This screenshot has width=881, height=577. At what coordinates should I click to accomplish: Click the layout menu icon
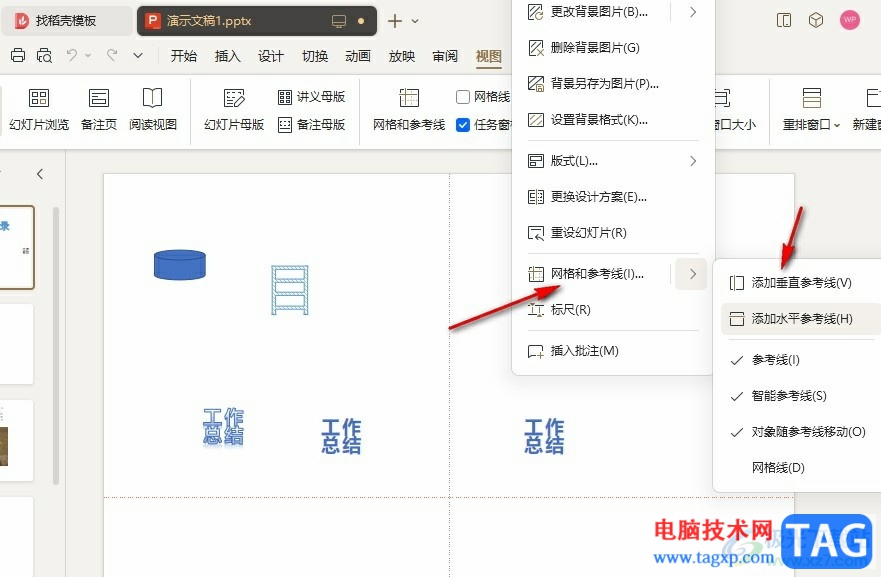coord(536,161)
